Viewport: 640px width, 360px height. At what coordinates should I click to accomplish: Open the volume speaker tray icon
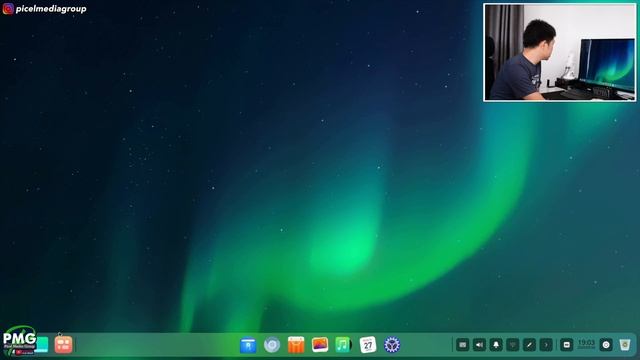pyautogui.click(x=479, y=345)
